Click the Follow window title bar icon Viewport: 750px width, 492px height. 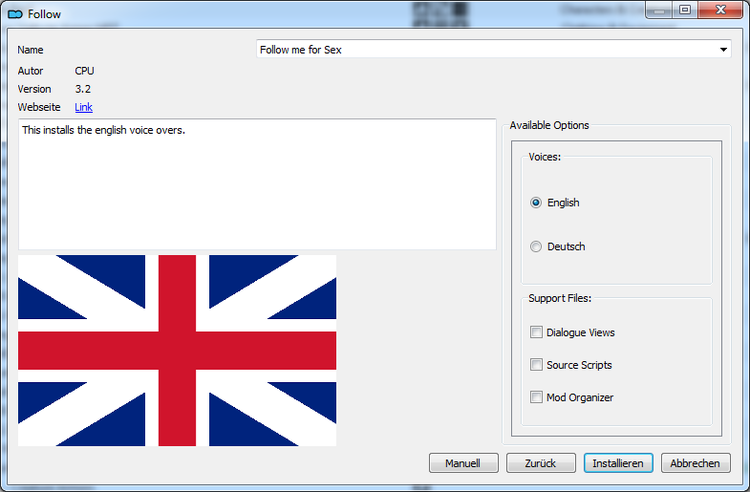click(x=15, y=14)
